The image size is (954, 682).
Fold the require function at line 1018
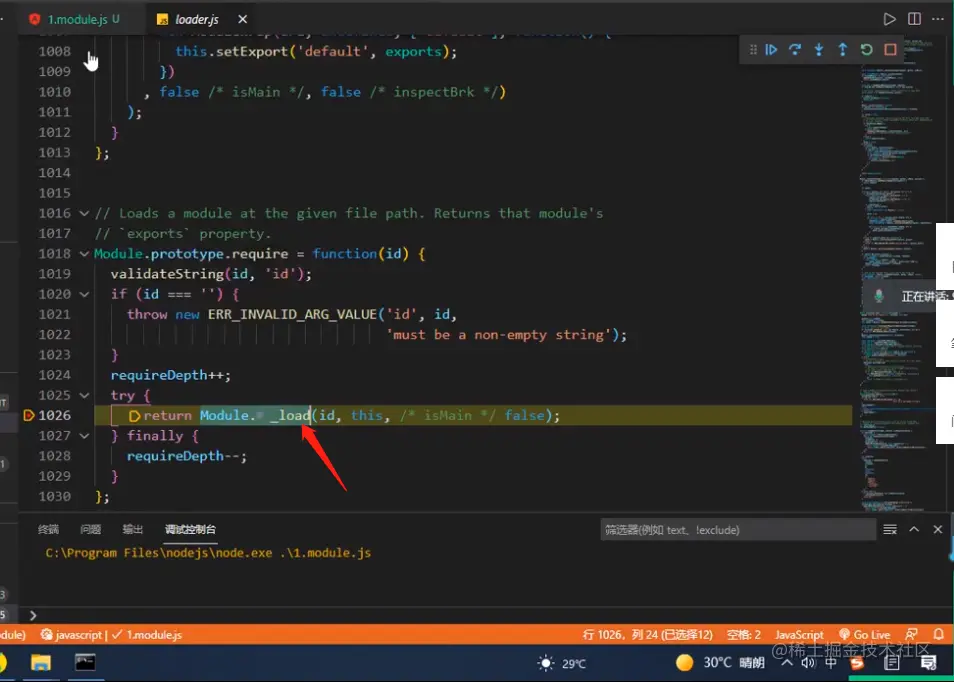(x=84, y=254)
